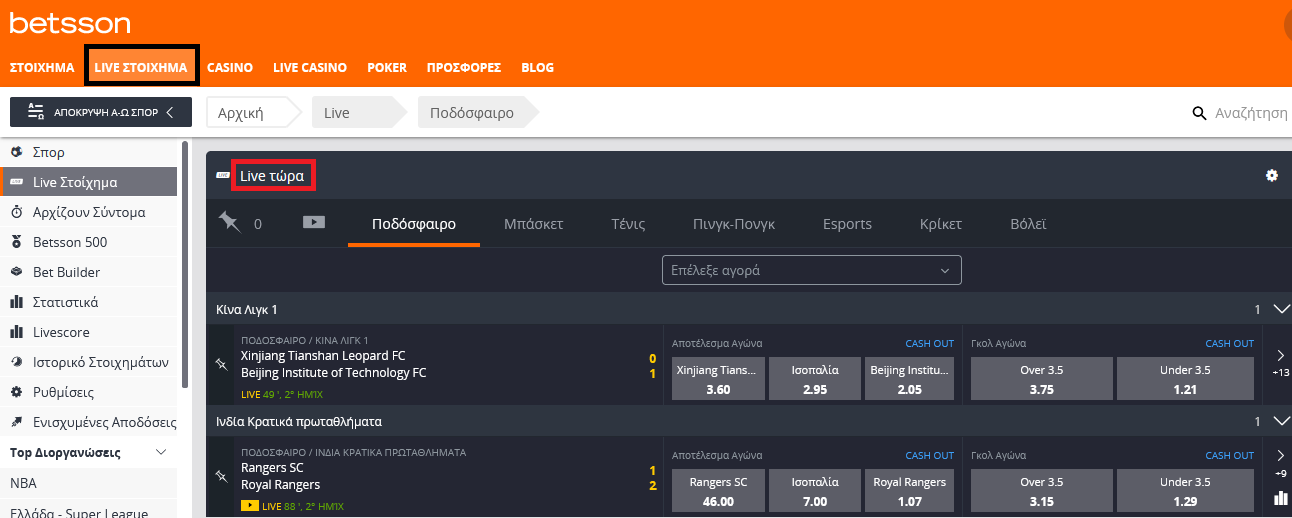1292x518 pixels.
Task: Click the Σπορ sidebar icon
Action: (x=16, y=152)
